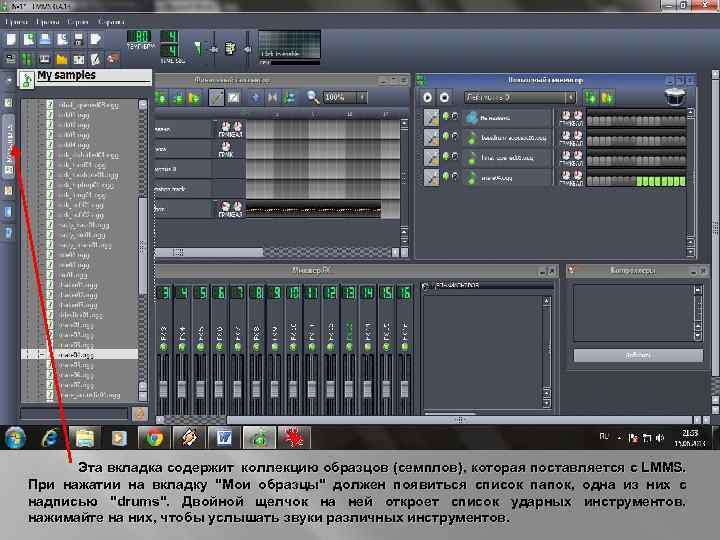
Task: Toggle mute LED on FX channel 3
Action: pos(163,346)
